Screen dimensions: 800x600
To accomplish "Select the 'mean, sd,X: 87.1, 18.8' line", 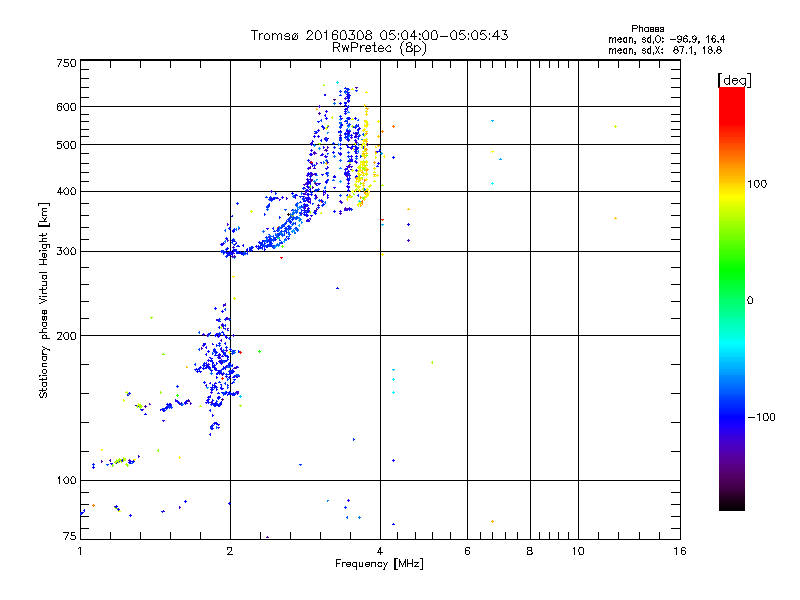I will pos(665,50).
